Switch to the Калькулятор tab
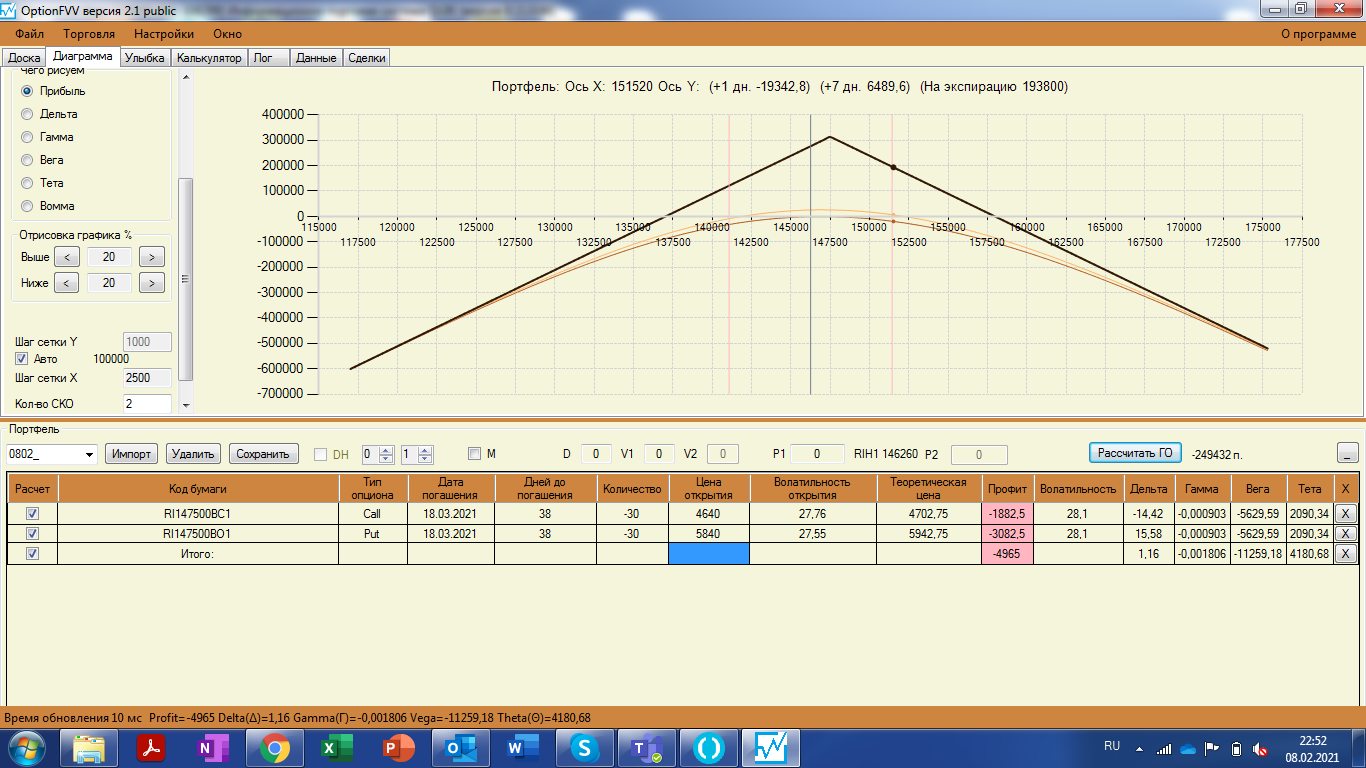Viewport: 1366px width, 768px height. coord(209,58)
